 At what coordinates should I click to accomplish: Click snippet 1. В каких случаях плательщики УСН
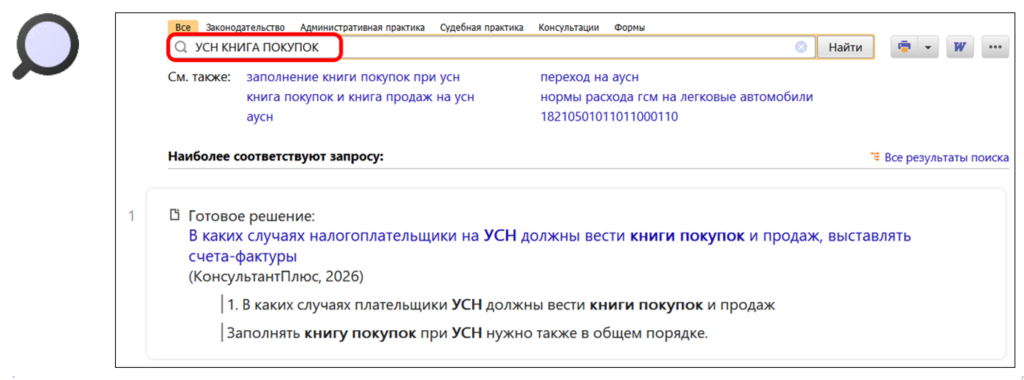500,305
